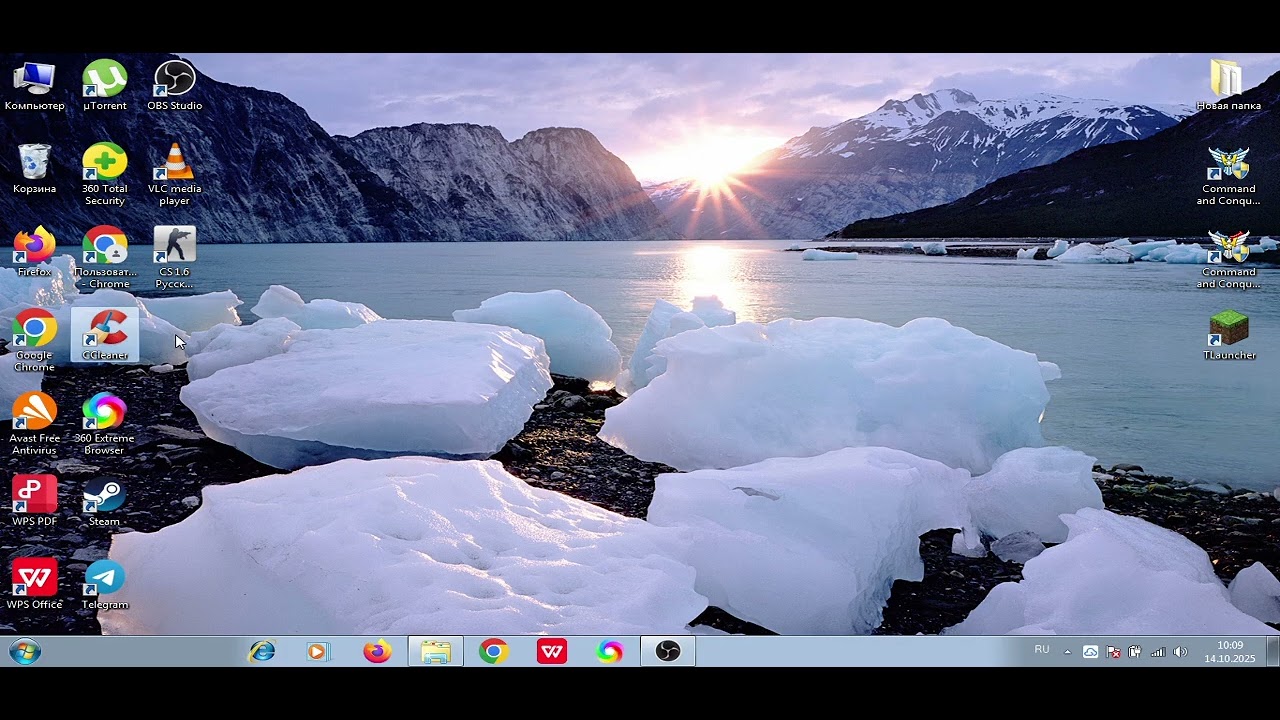1280x720 pixels.
Task: Select the Telegram desktop shortcut
Action: 105,584
